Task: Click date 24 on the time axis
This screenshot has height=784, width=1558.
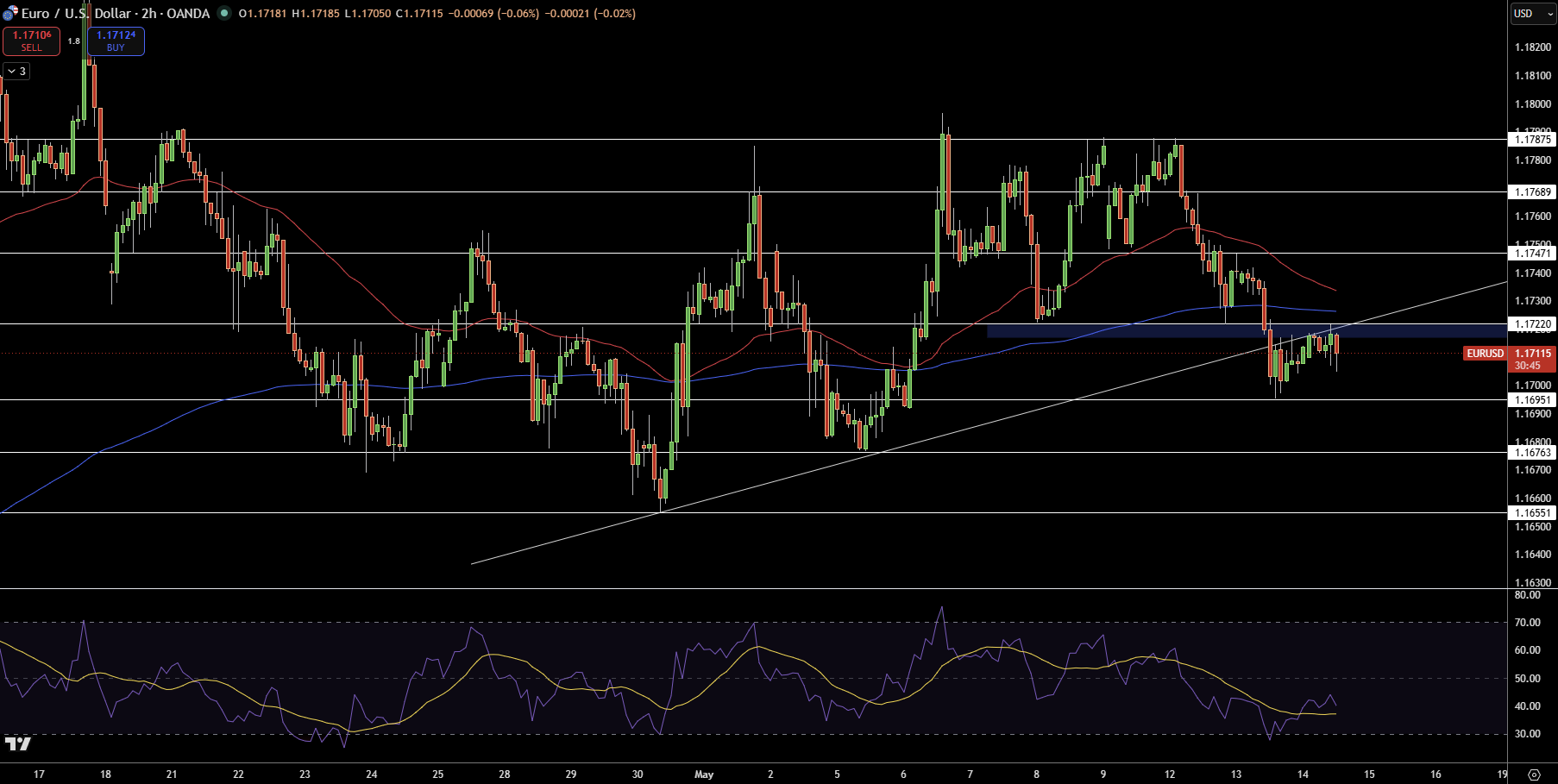Action: point(371,775)
